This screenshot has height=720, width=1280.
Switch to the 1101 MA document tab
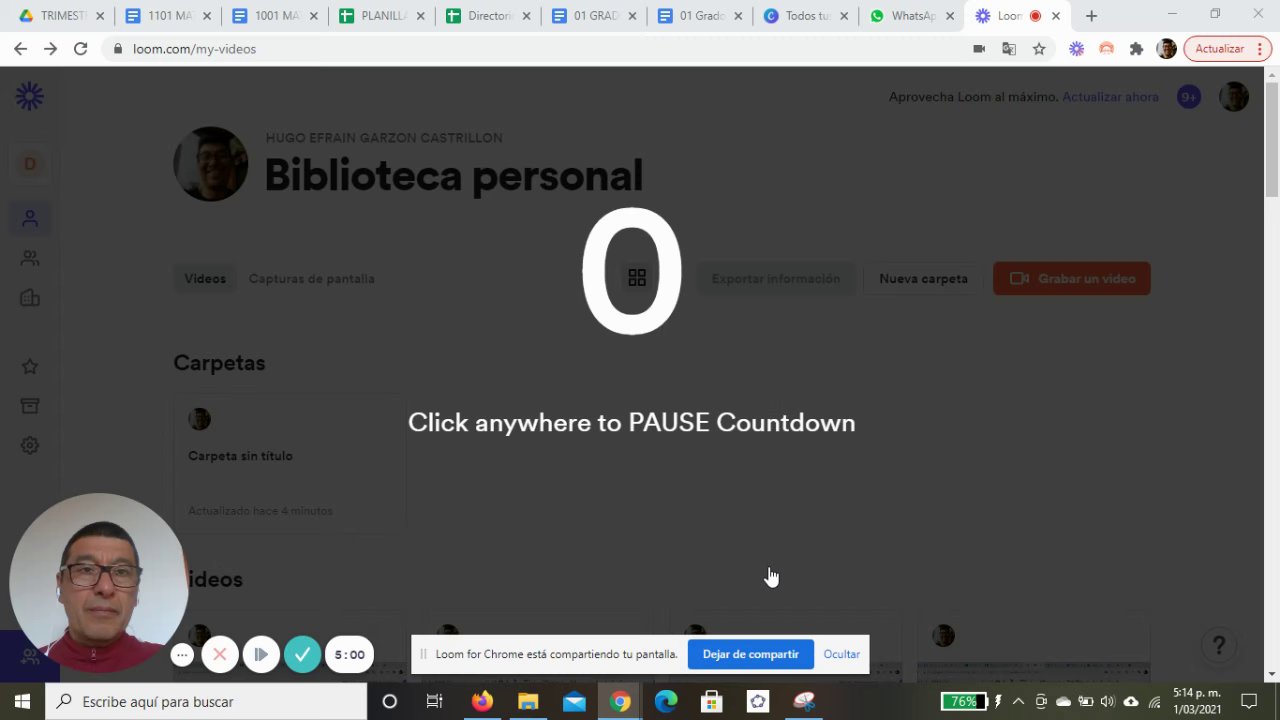tap(168, 16)
